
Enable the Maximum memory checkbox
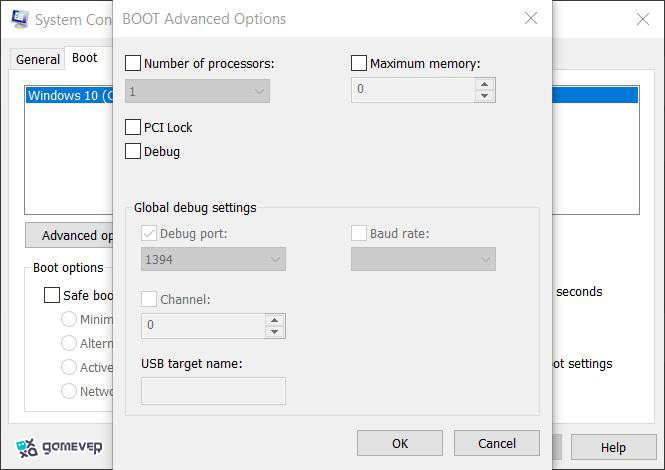click(359, 63)
